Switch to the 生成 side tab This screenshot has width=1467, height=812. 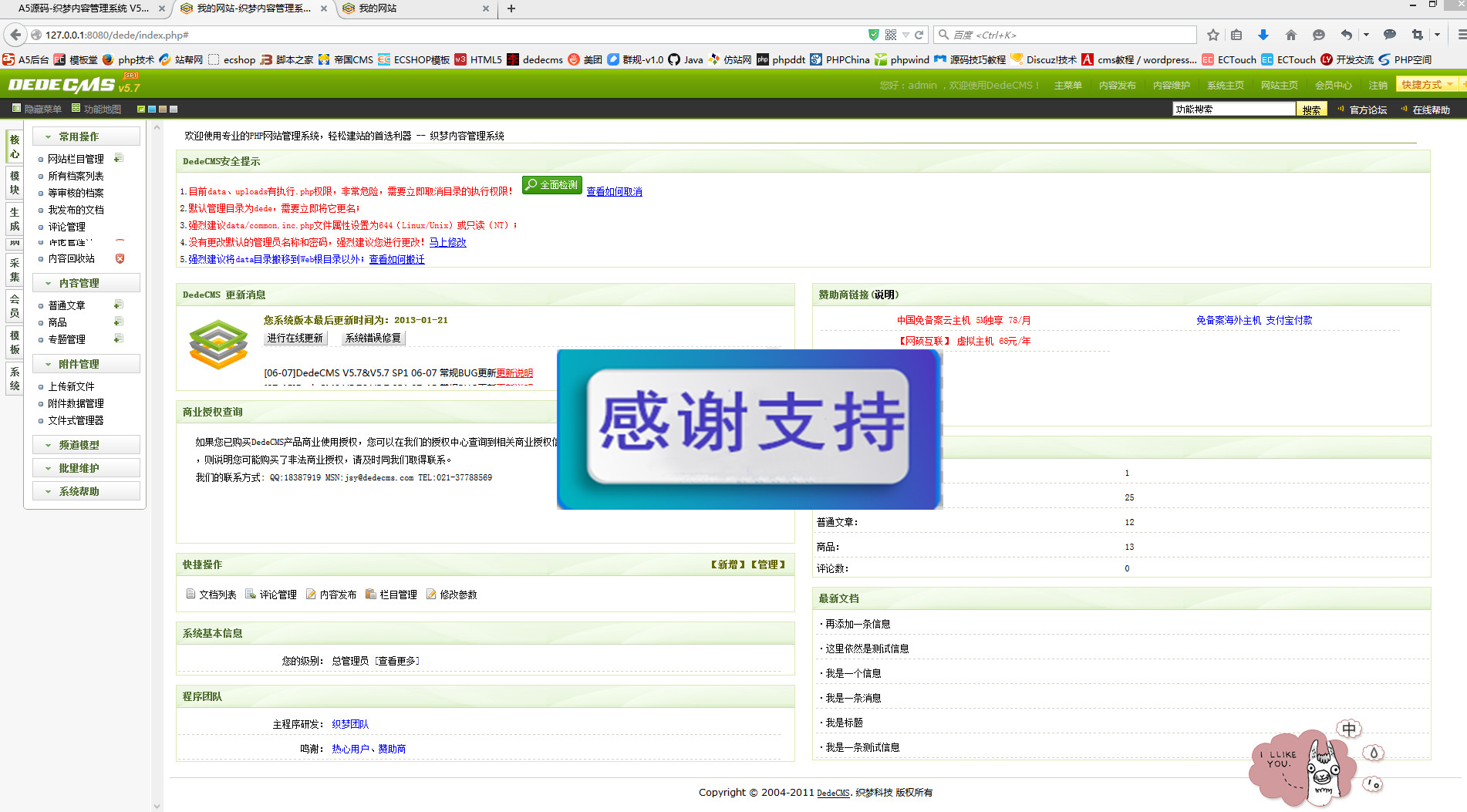pyautogui.click(x=15, y=219)
